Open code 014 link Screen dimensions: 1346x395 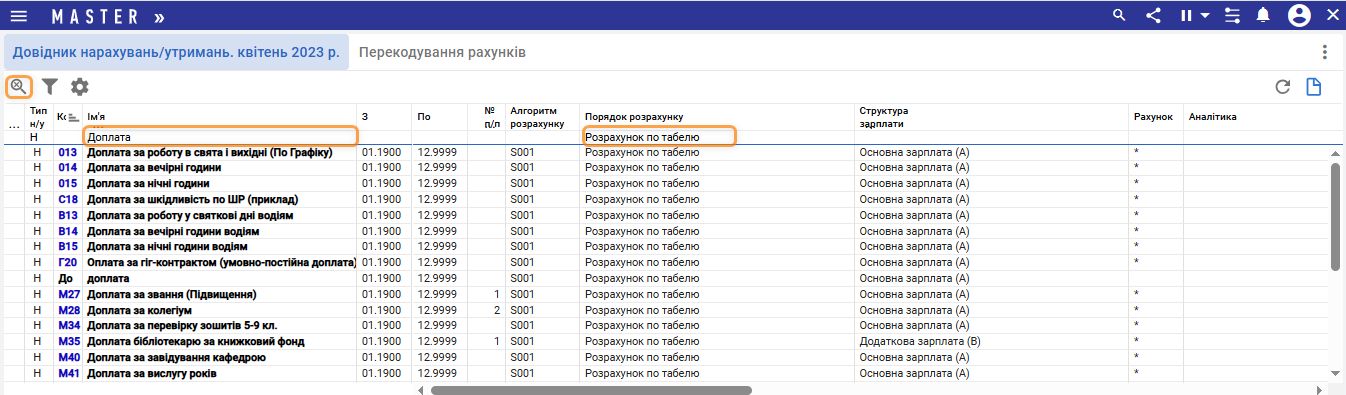(68, 168)
